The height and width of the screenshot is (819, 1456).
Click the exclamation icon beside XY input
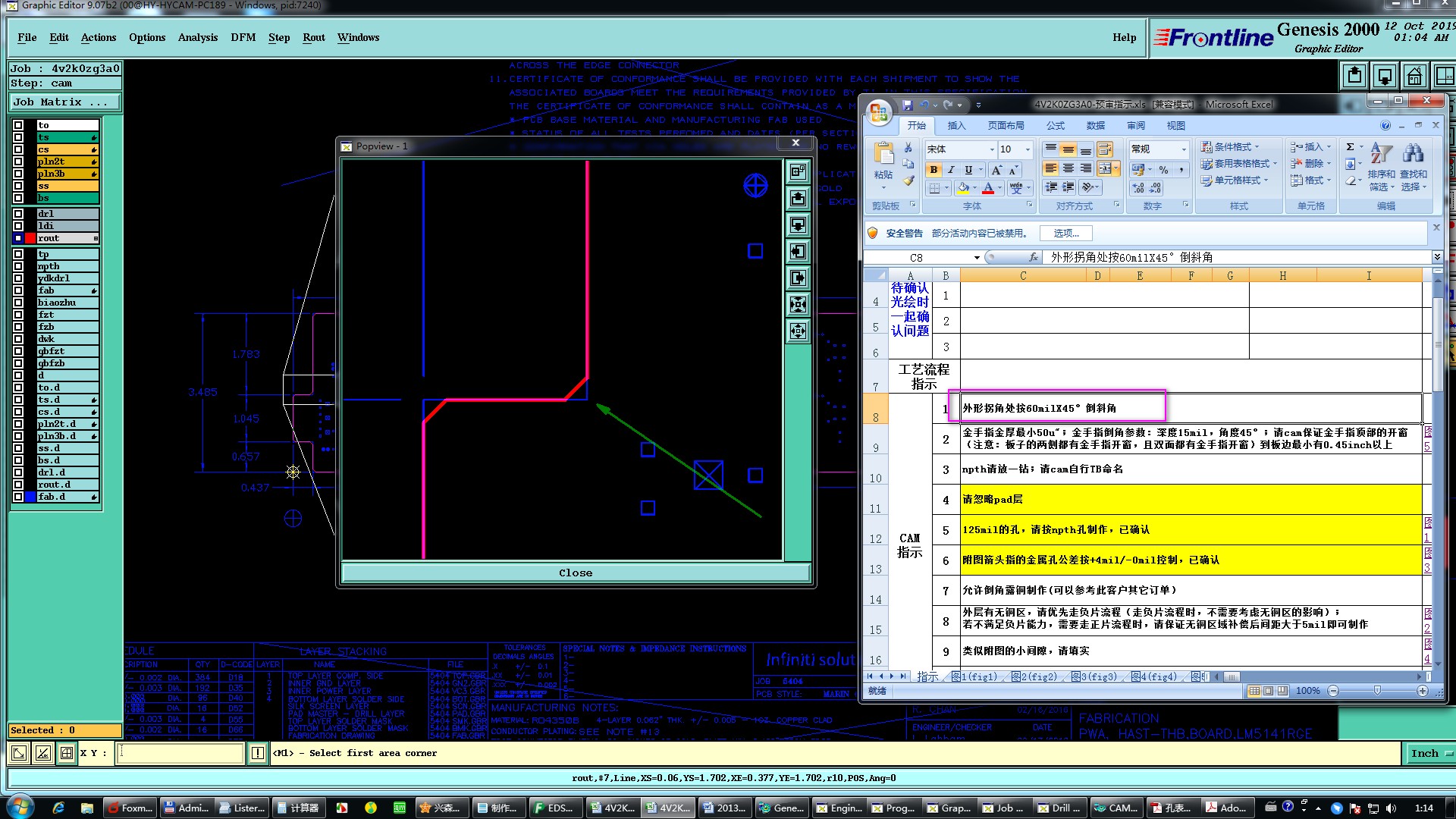pyautogui.click(x=258, y=753)
